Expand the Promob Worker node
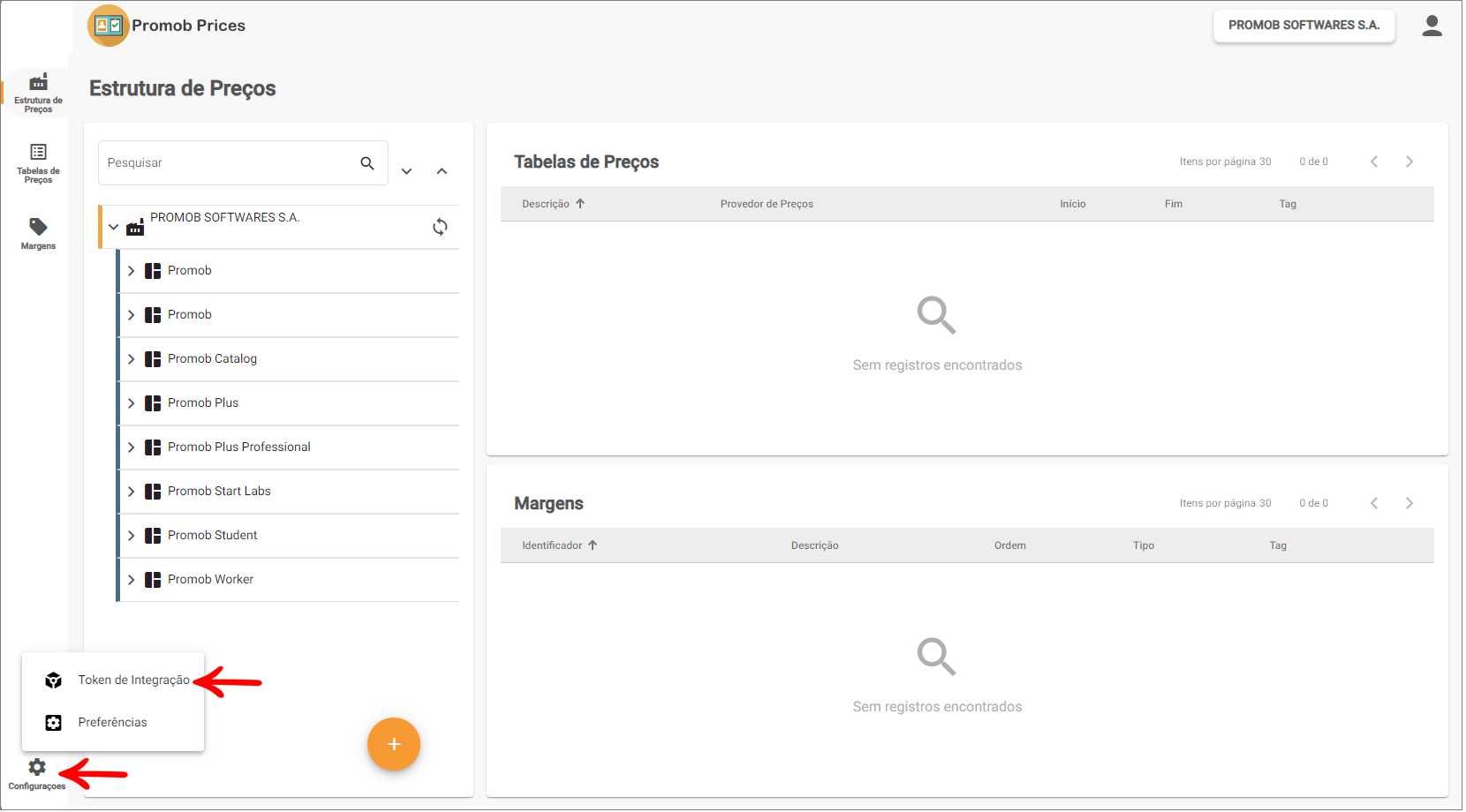Image resolution: width=1466 pixels, height=812 pixels. 131,580
